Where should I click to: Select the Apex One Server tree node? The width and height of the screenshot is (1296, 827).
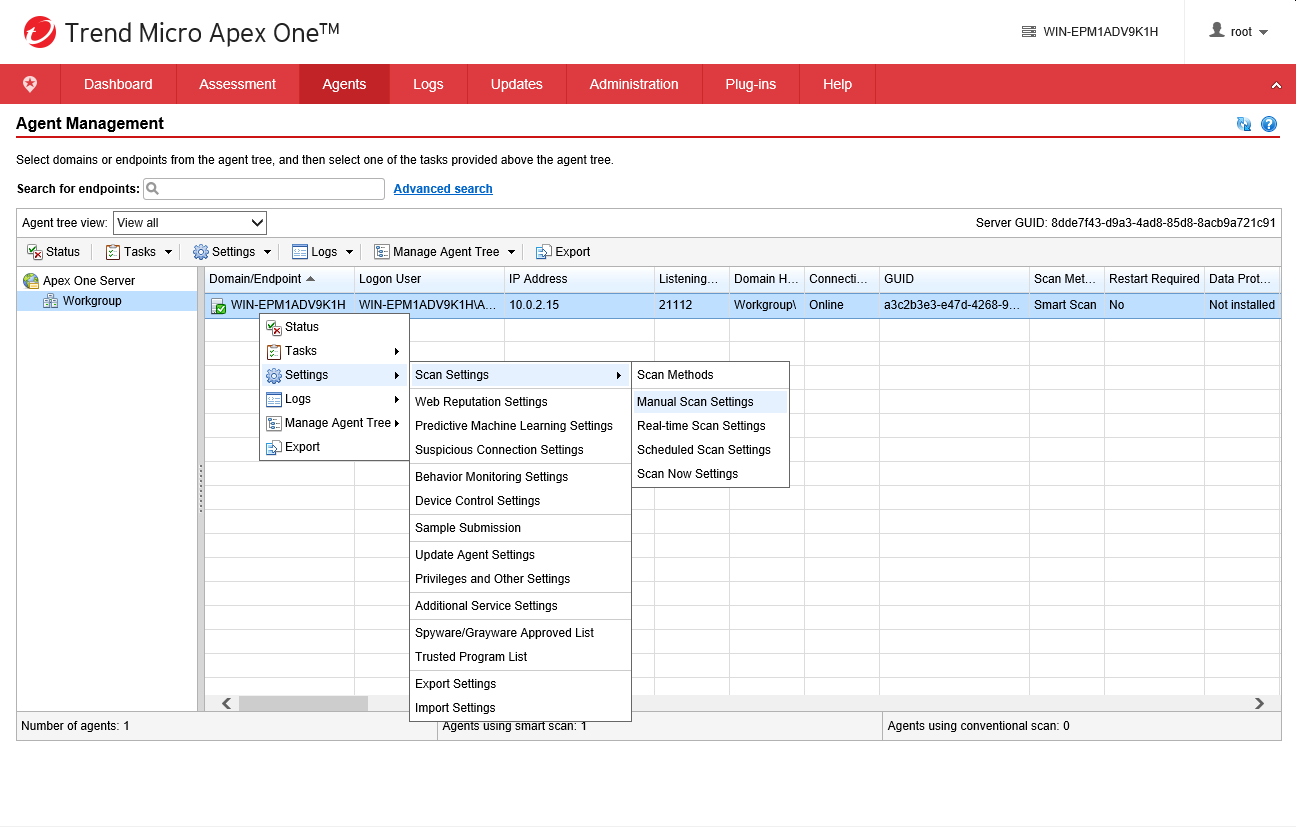click(89, 281)
